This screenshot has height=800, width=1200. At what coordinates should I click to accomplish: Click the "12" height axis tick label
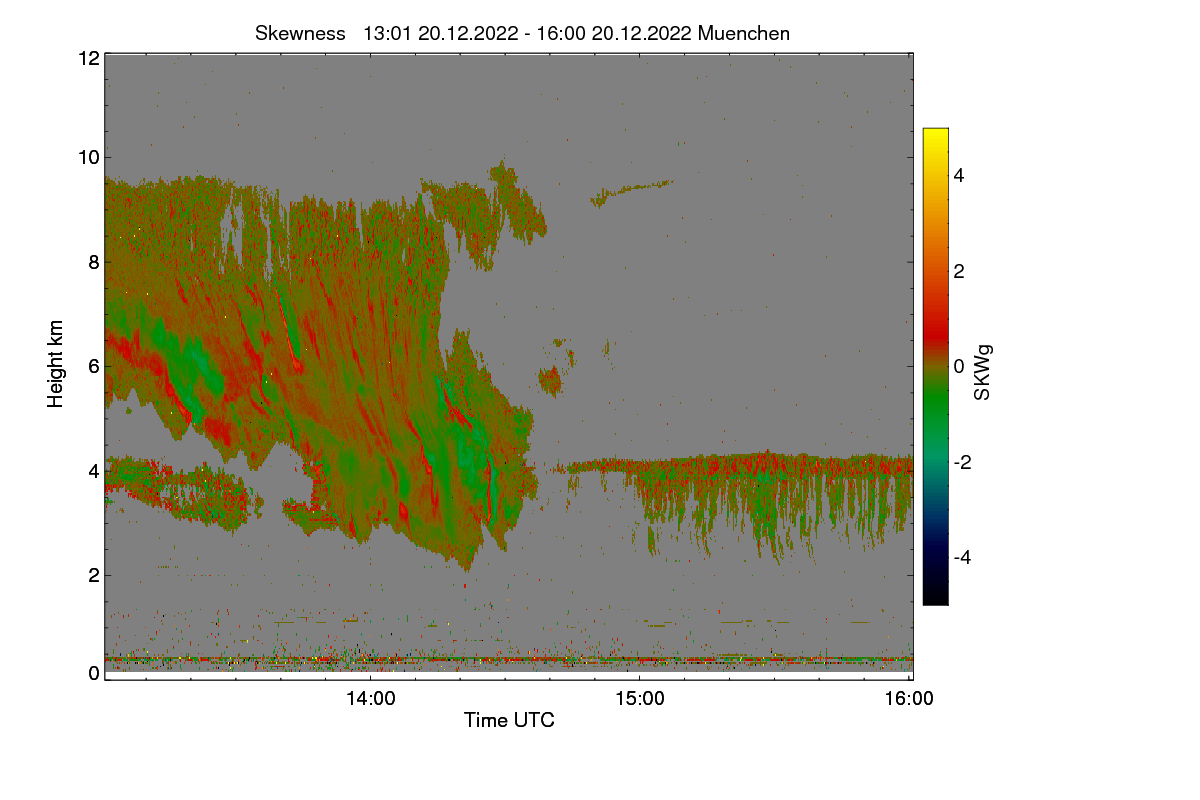tap(88, 58)
